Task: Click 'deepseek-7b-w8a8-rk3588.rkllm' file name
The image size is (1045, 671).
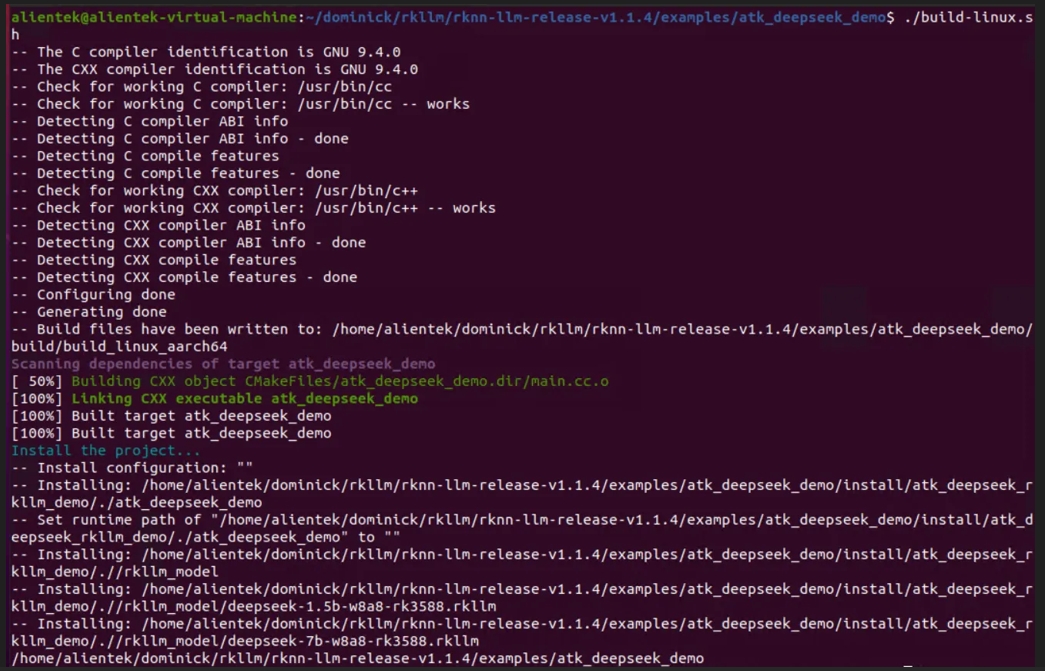Action: (x=353, y=641)
